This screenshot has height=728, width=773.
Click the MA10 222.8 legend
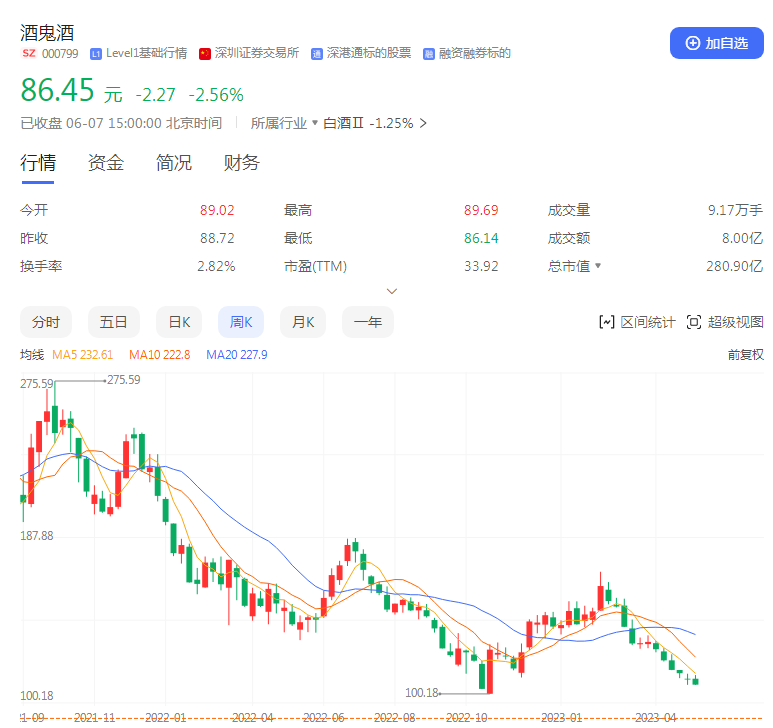pyautogui.click(x=159, y=354)
